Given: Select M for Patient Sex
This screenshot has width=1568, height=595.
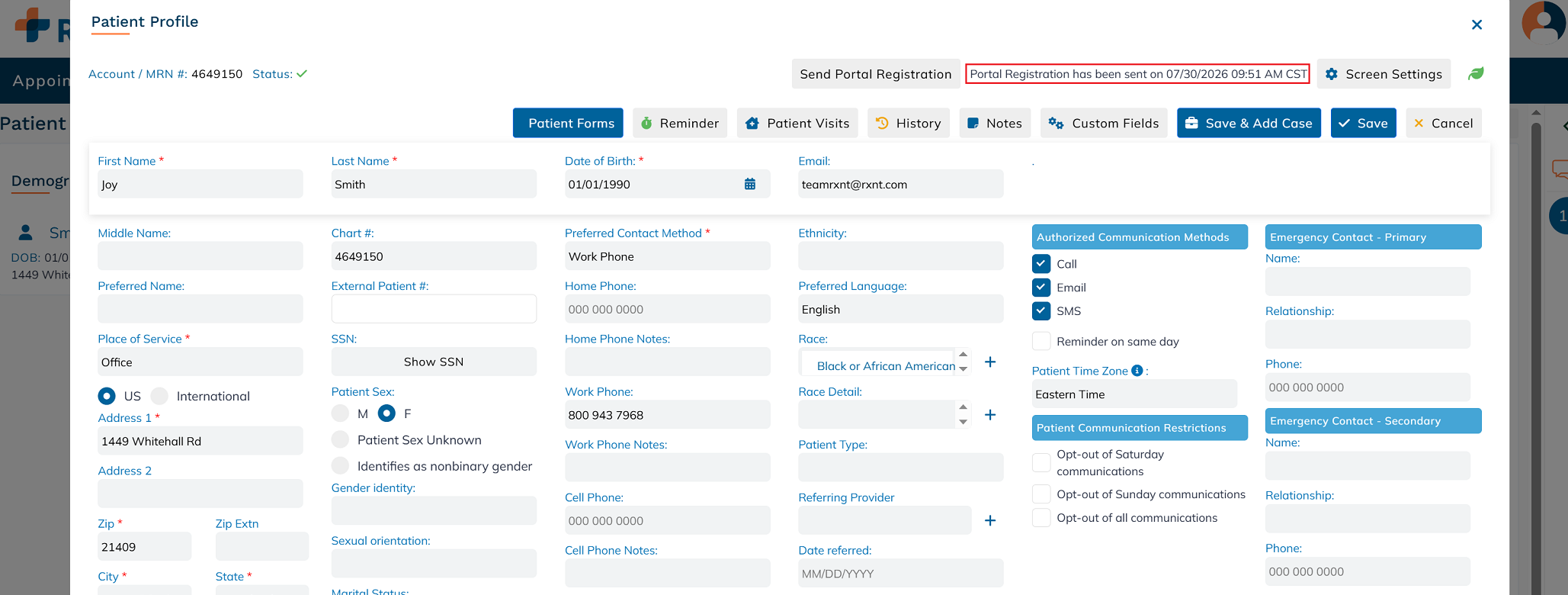Looking at the screenshot, I should point(341,413).
